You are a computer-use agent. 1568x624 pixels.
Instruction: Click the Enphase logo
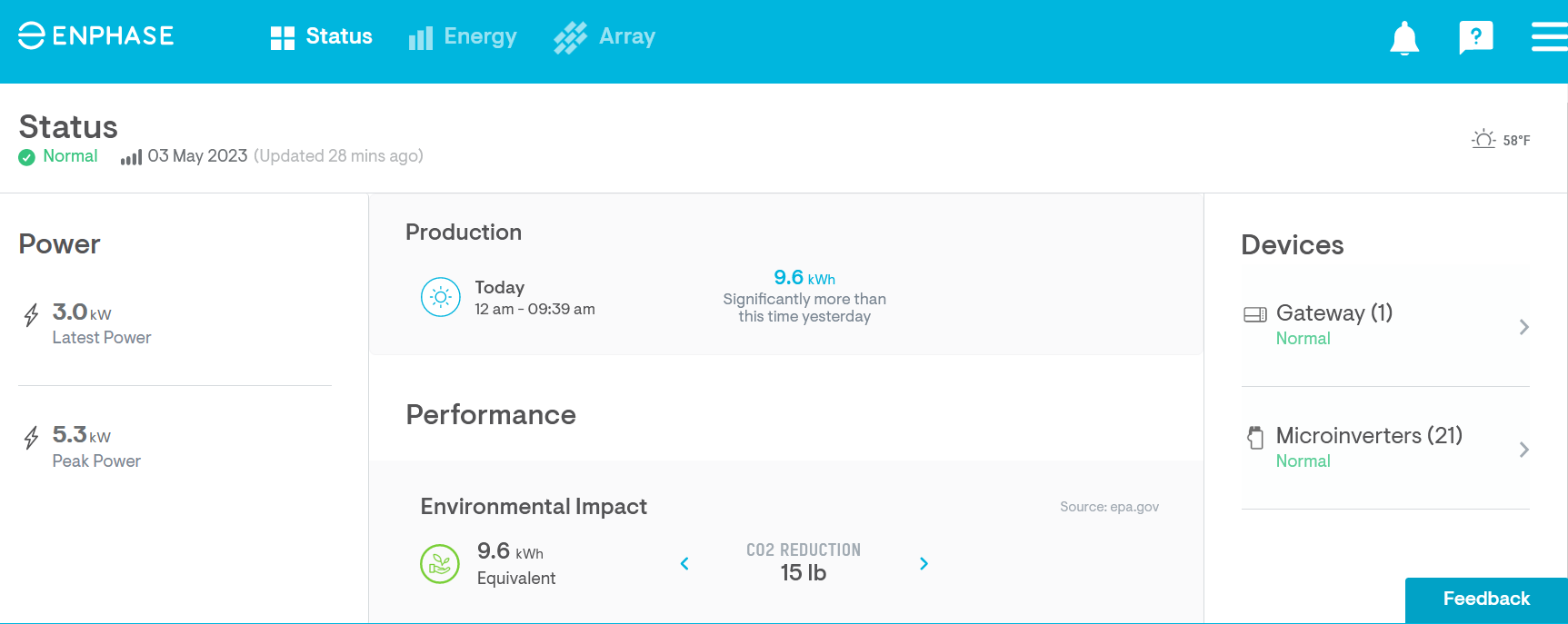point(95,35)
